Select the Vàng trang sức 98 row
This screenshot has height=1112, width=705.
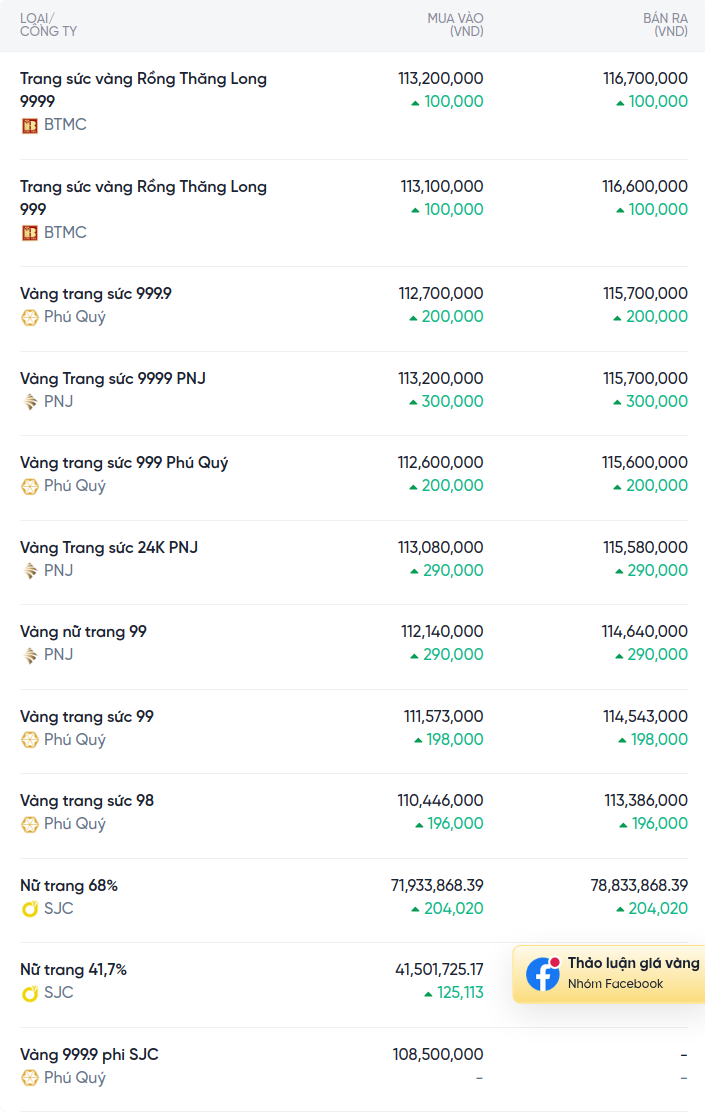(354, 816)
